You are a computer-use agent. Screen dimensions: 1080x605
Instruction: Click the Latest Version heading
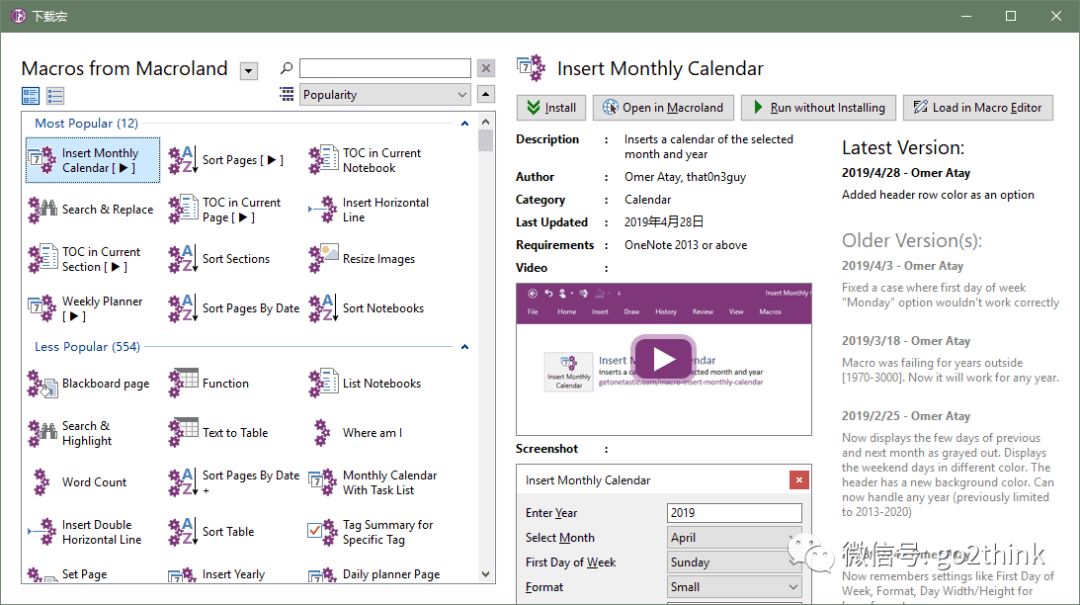[903, 147]
